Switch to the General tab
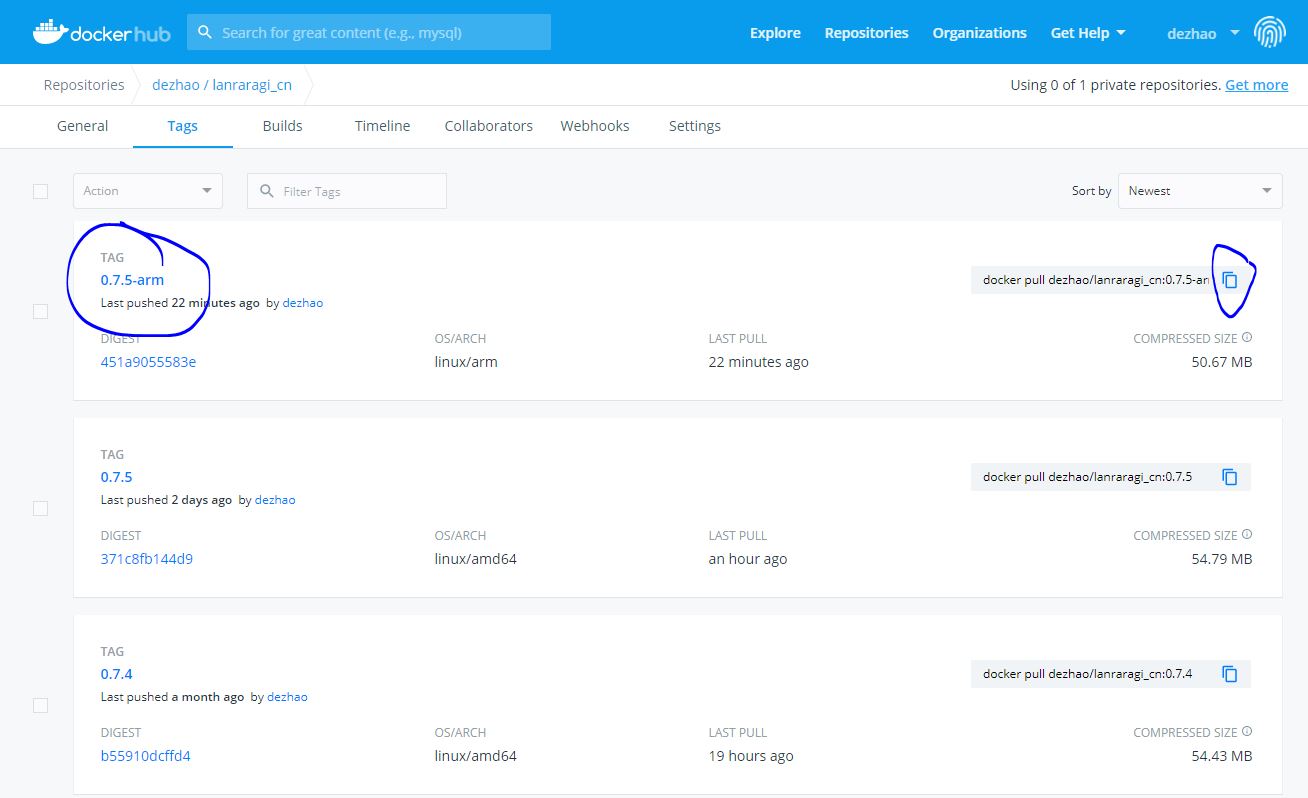This screenshot has height=798, width=1308. (x=82, y=126)
